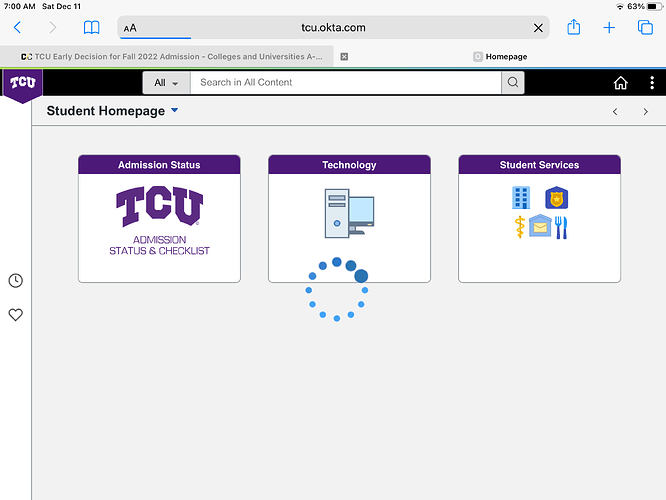Open the Safari bookmarks book icon
Viewport: 666px width, 500px height.
coord(91,28)
